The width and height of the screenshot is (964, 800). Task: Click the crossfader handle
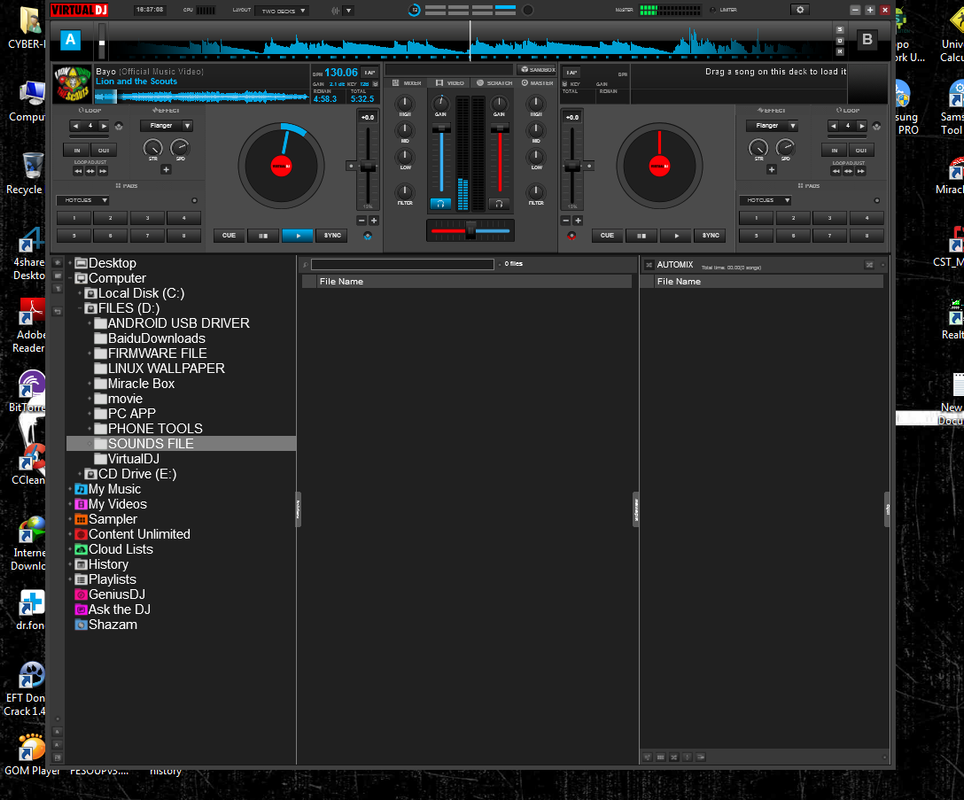pyautogui.click(x=470, y=231)
